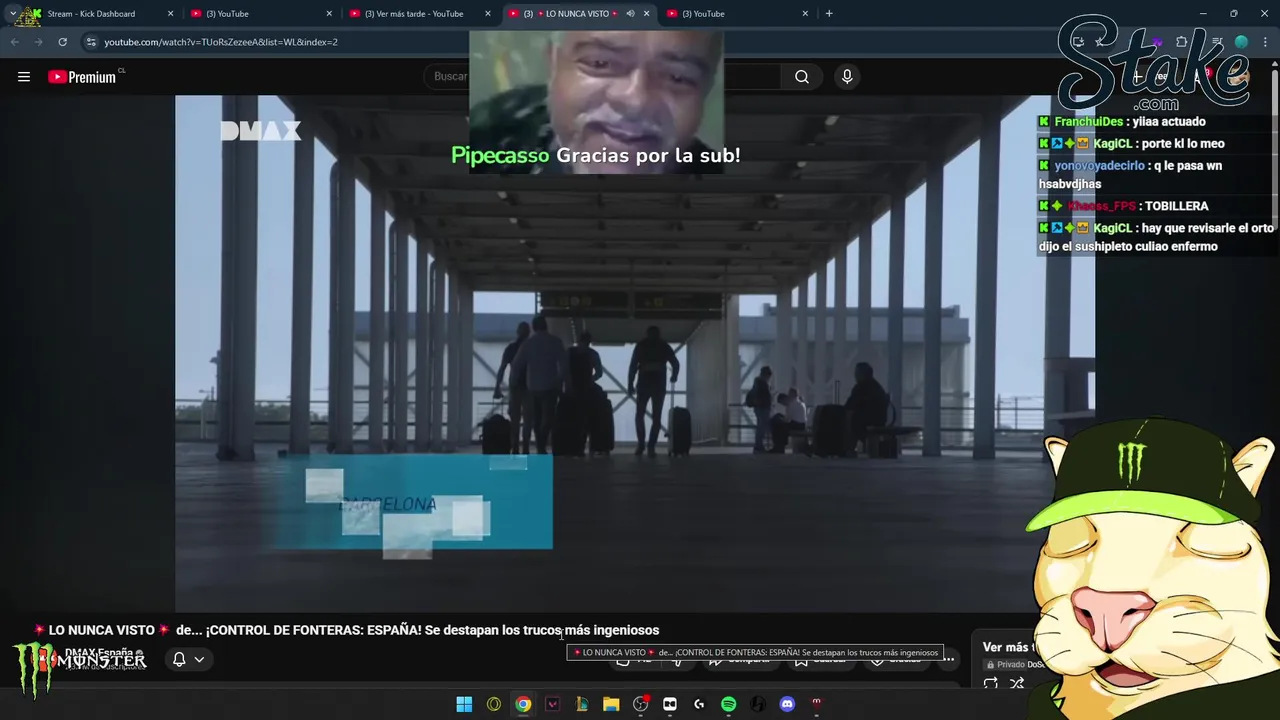Open the tab search chevron
1280x720 pixels.
pos(13,14)
